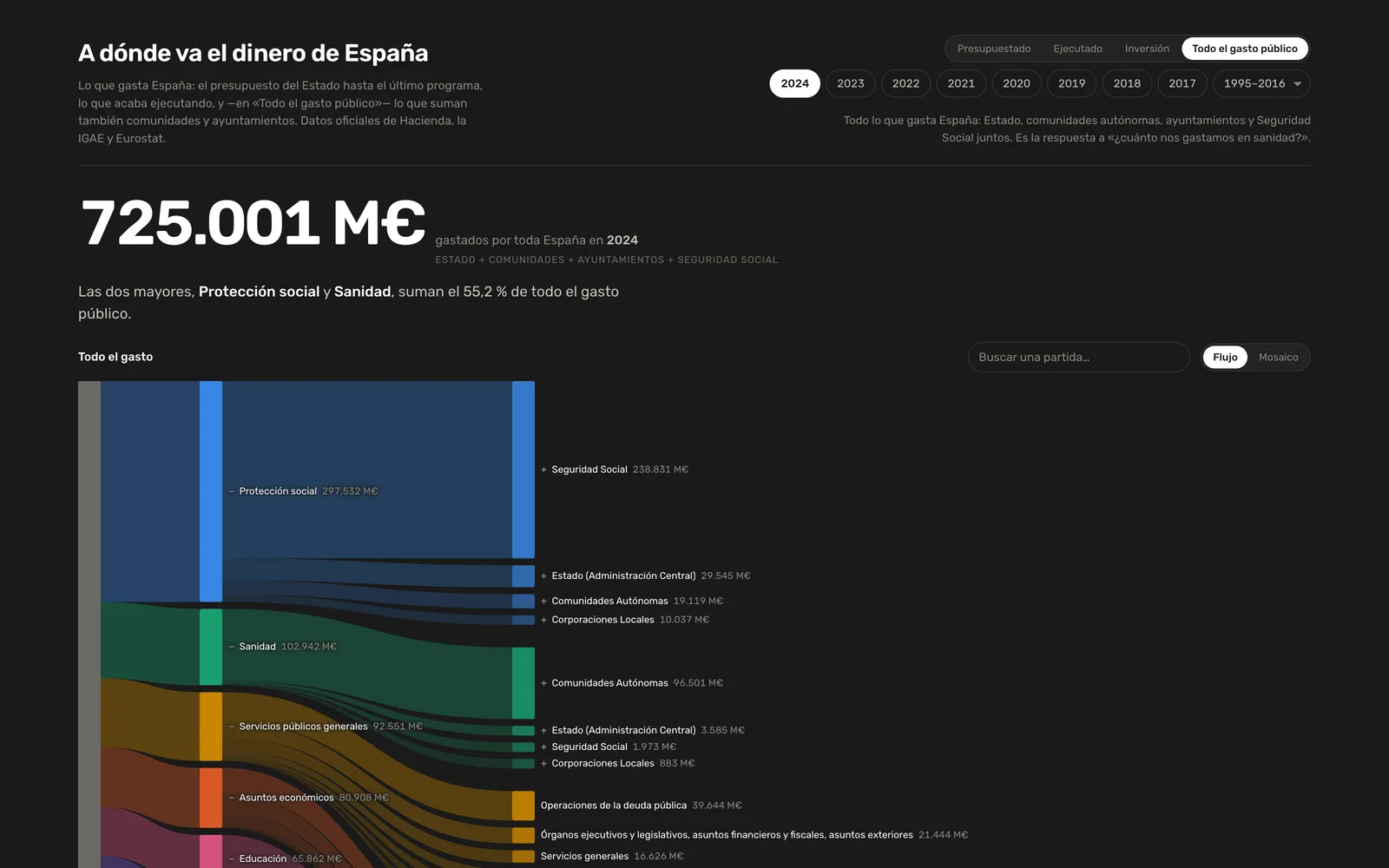Select the Todo el gasto público tab

(x=1245, y=49)
